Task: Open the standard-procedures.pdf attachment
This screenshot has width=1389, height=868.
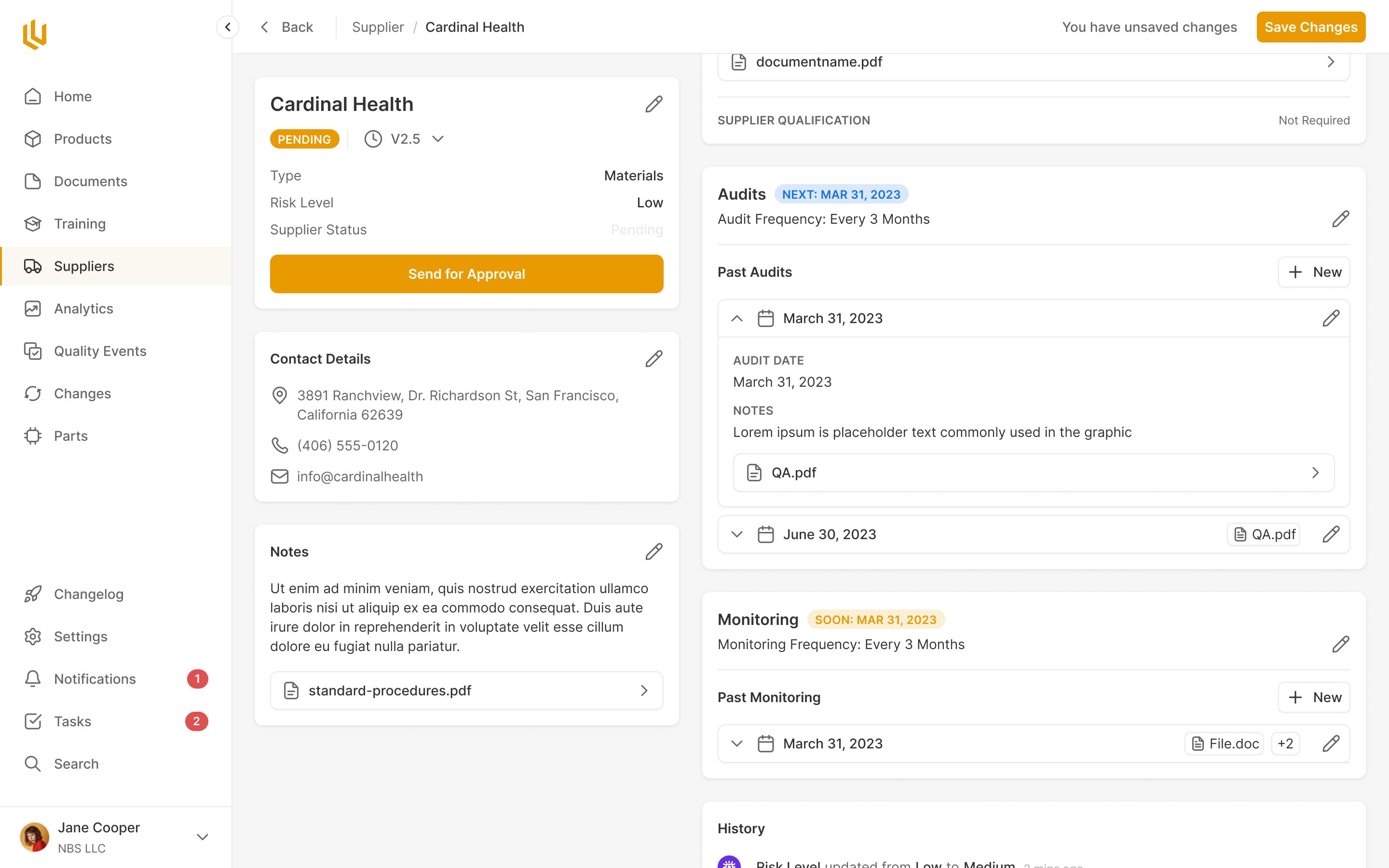Action: [466, 691]
